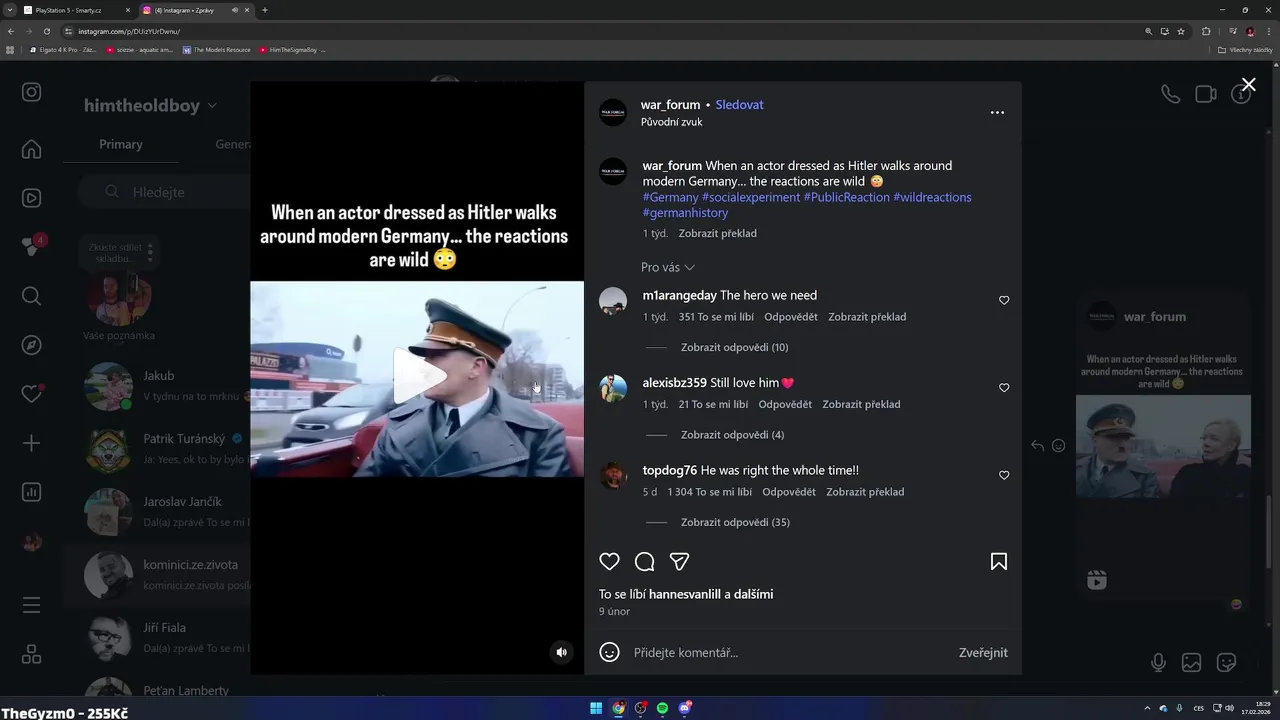The height and width of the screenshot is (720, 1280).
Task: Expand the 'Pro vás' comments sort dropdown
Action: 668,267
